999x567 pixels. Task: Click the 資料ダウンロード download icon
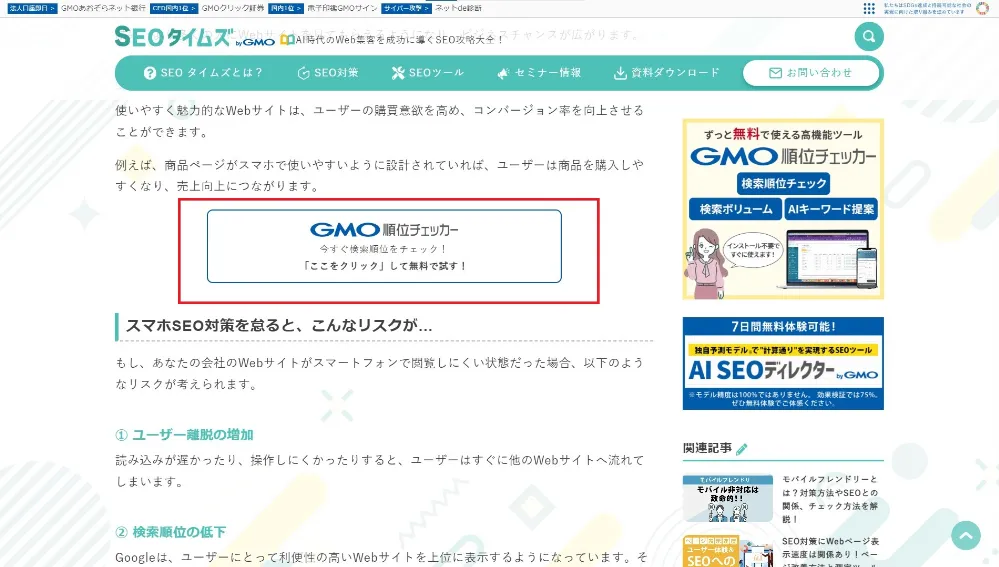pyautogui.click(x=620, y=73)
